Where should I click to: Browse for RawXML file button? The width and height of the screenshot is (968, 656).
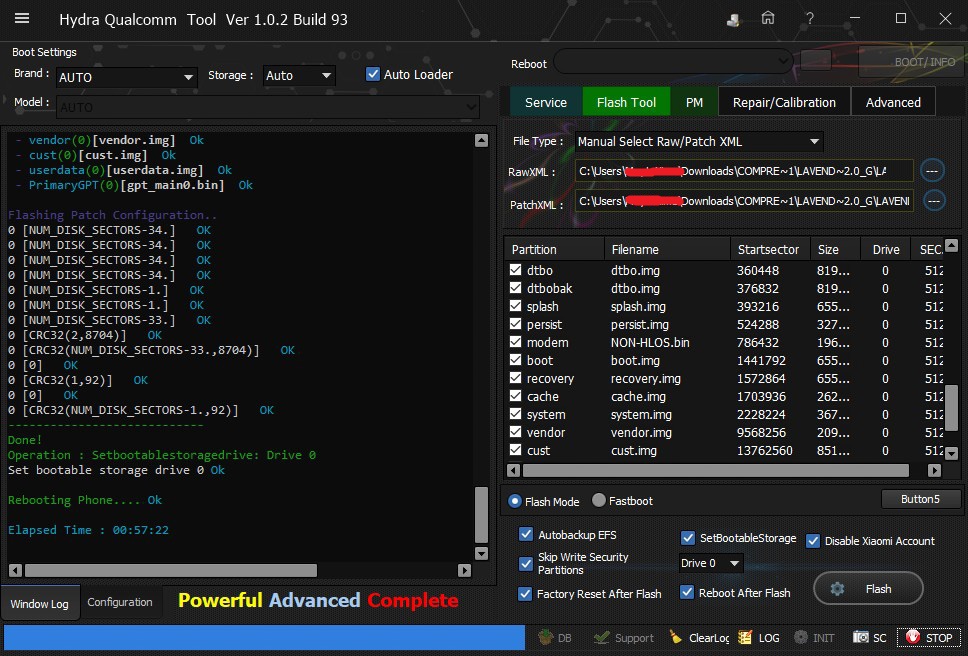click(x=932, y=171)
